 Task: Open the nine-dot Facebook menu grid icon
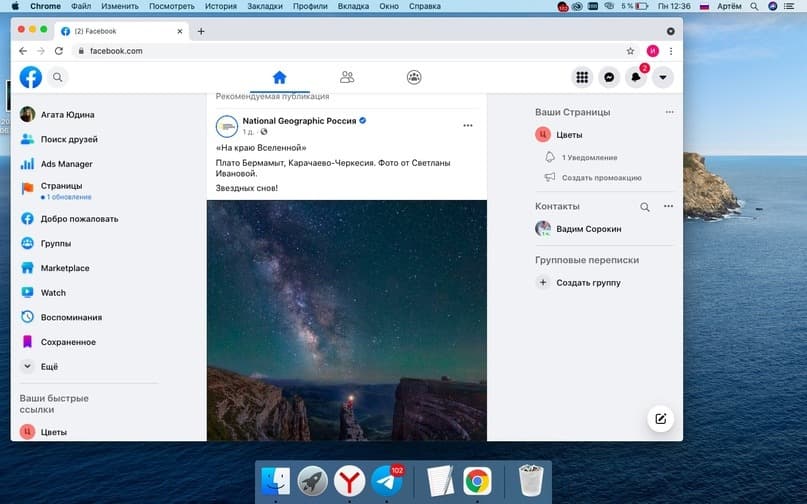pos(582,77)
